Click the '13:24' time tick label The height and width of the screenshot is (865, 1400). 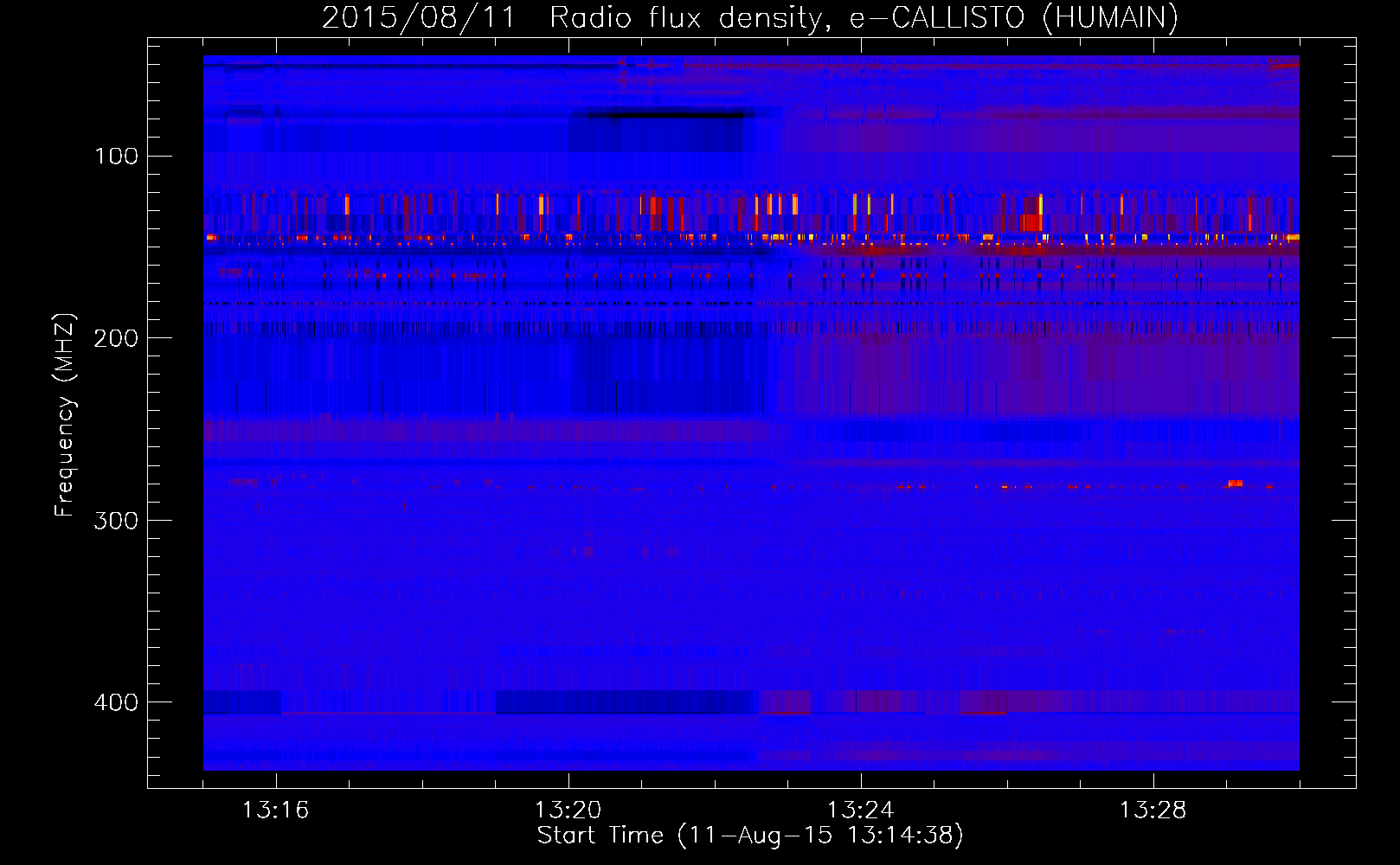click(x=861, y=810)
